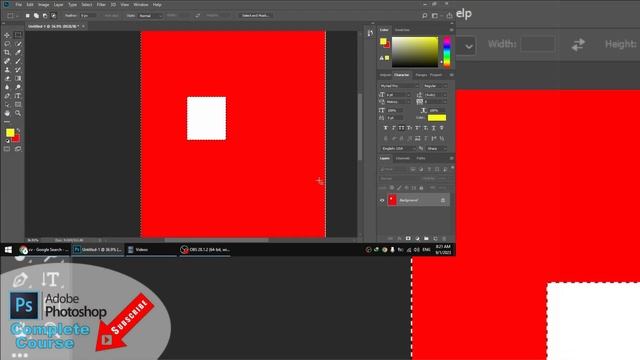
Task: Open the History panel icon in dock
Action: coord(370,33)
